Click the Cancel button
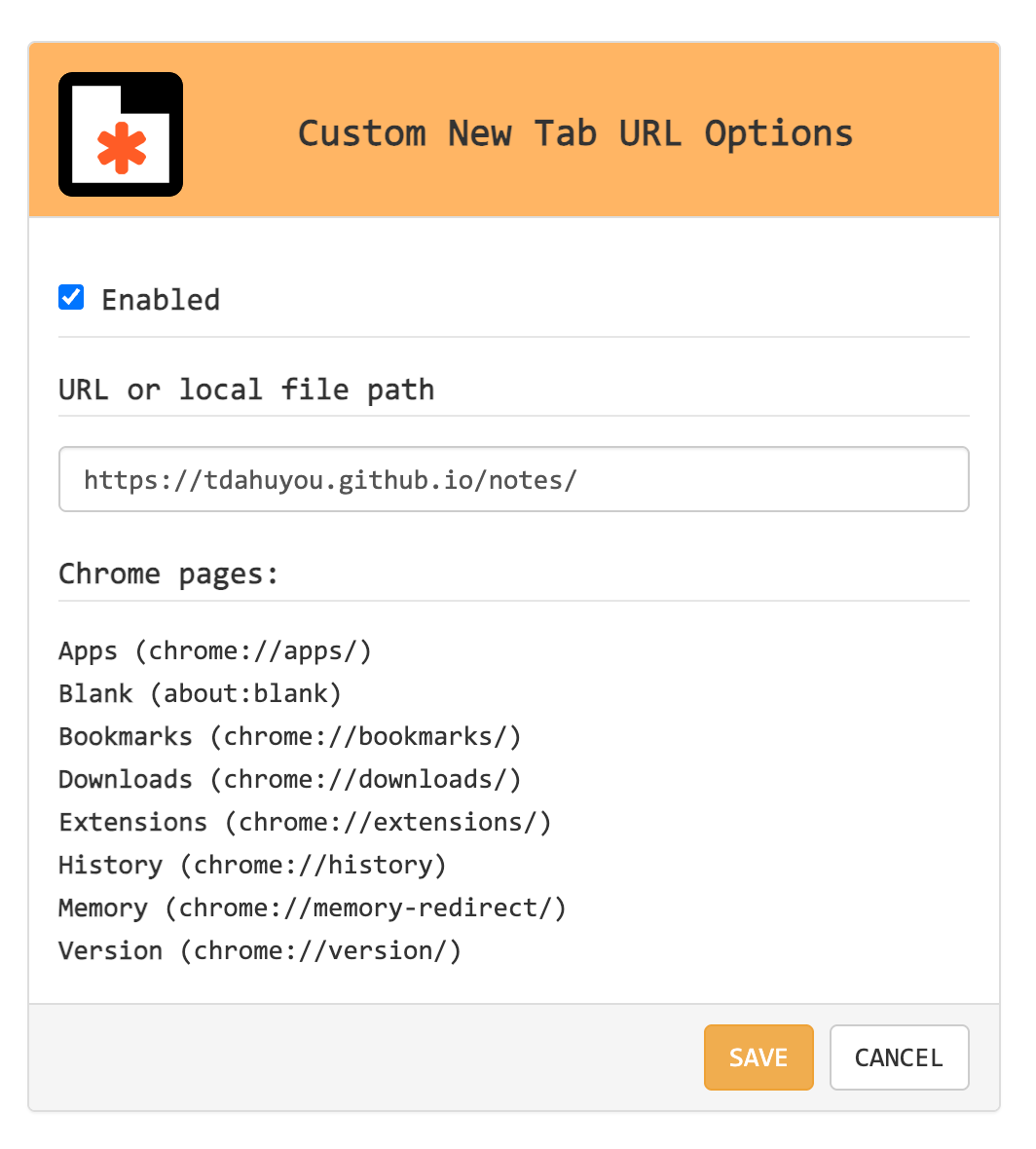The height and width of the screenshot is (1149, 1036). pyautogui.click(x=899, y=1057)
